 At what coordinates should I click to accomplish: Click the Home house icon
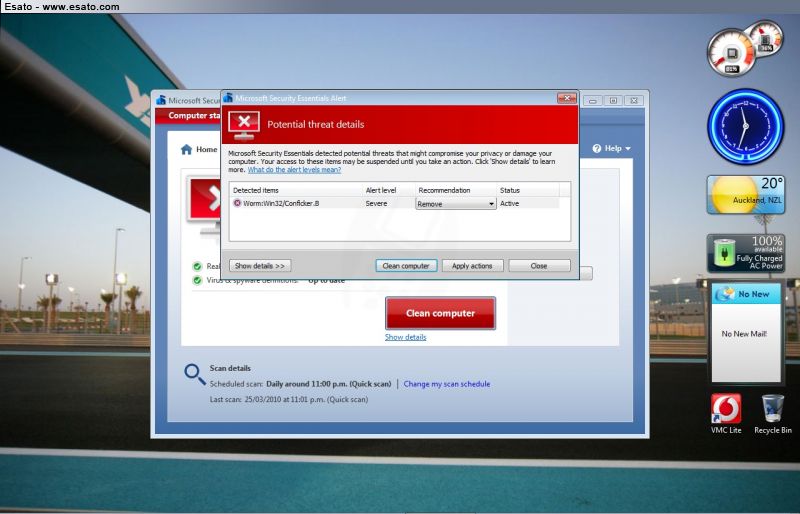[187, 149]
